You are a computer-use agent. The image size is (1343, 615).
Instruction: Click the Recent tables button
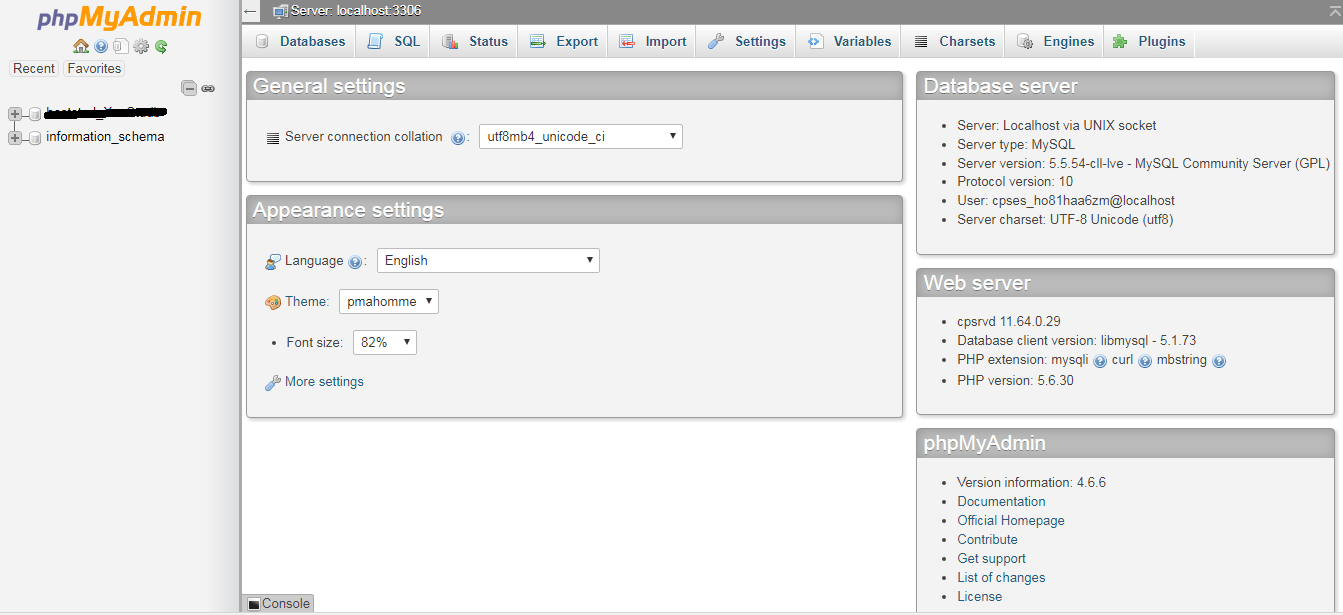34,68
